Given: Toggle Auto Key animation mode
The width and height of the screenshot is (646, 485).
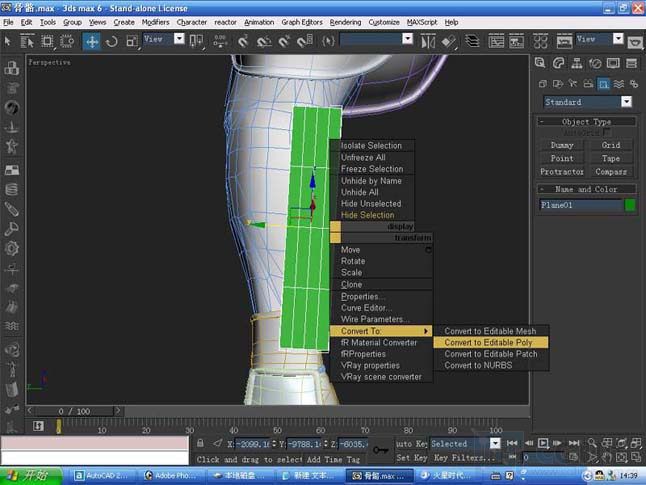Looking at the screenshot, I should pos(411,443).
